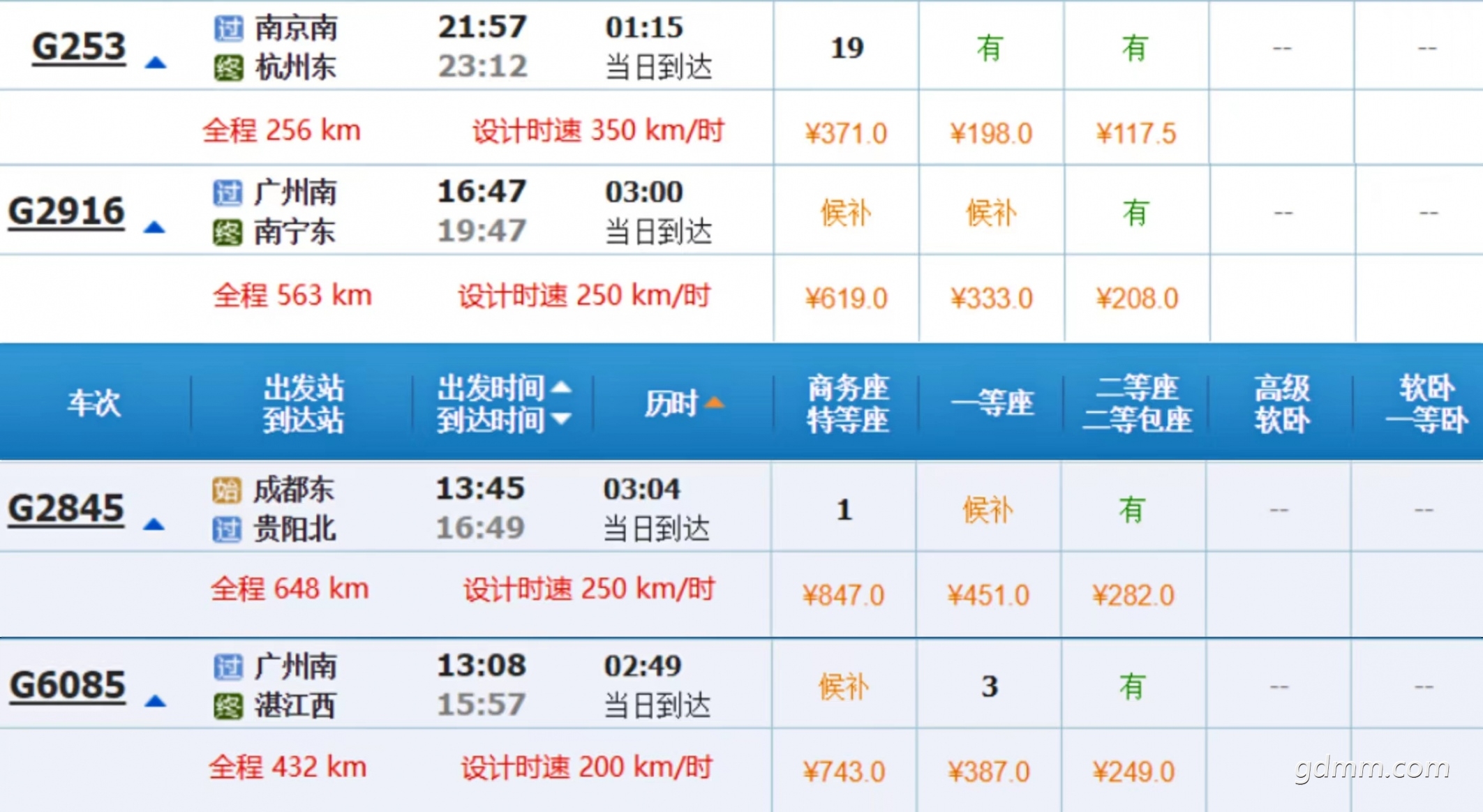The image size is (1483, 812).
Task: Click the 过 icon next to 广州南 for G6085
Action: (228, 667)
